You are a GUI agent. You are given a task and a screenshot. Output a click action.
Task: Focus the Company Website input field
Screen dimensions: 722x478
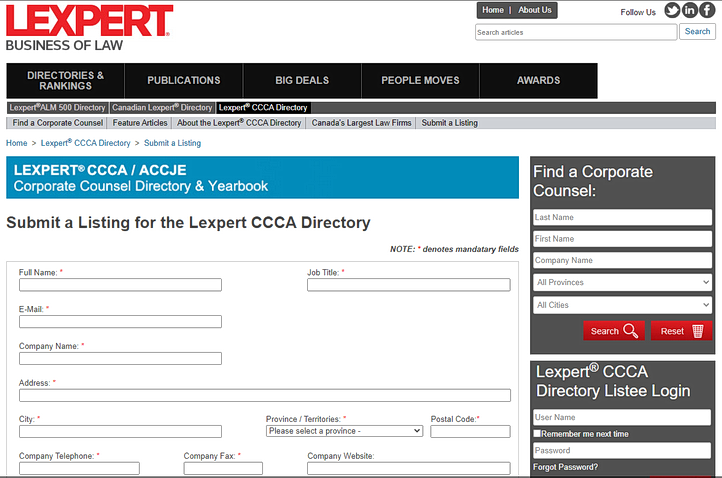[409, 468]
